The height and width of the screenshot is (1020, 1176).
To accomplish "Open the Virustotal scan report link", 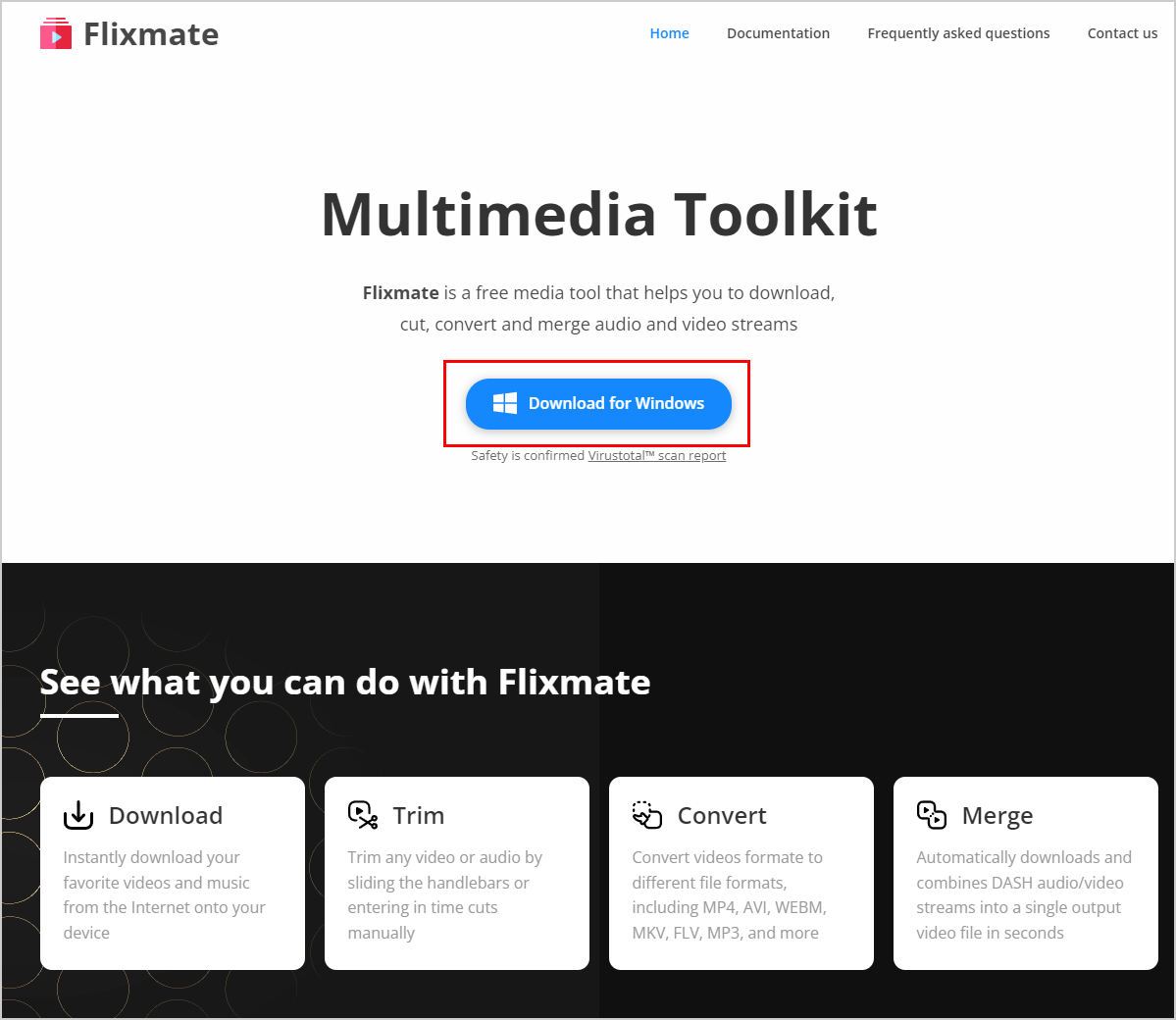I will [x=657, y=455].
